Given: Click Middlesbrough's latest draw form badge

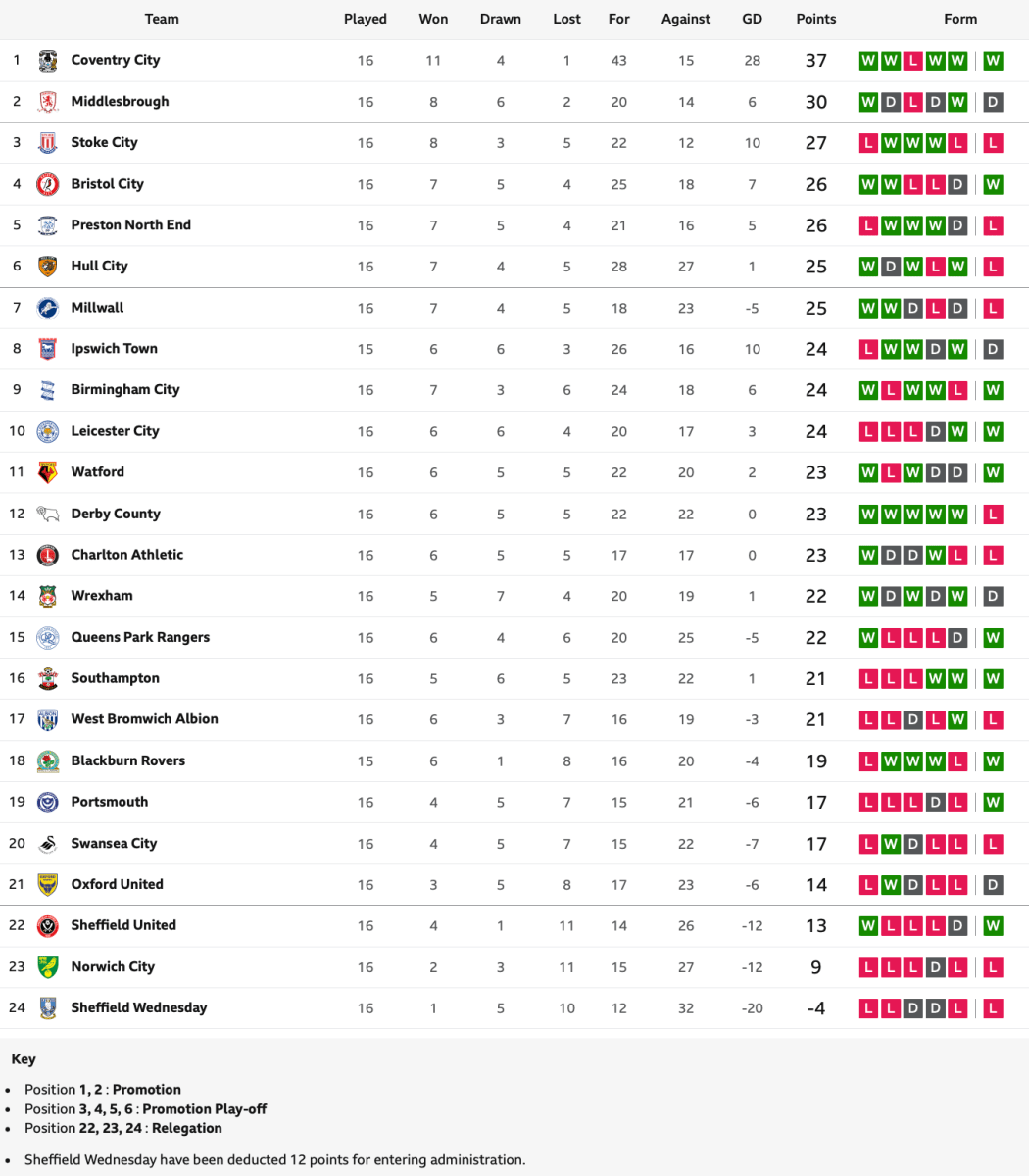Looking at the screenshot, I should point(993,102).
